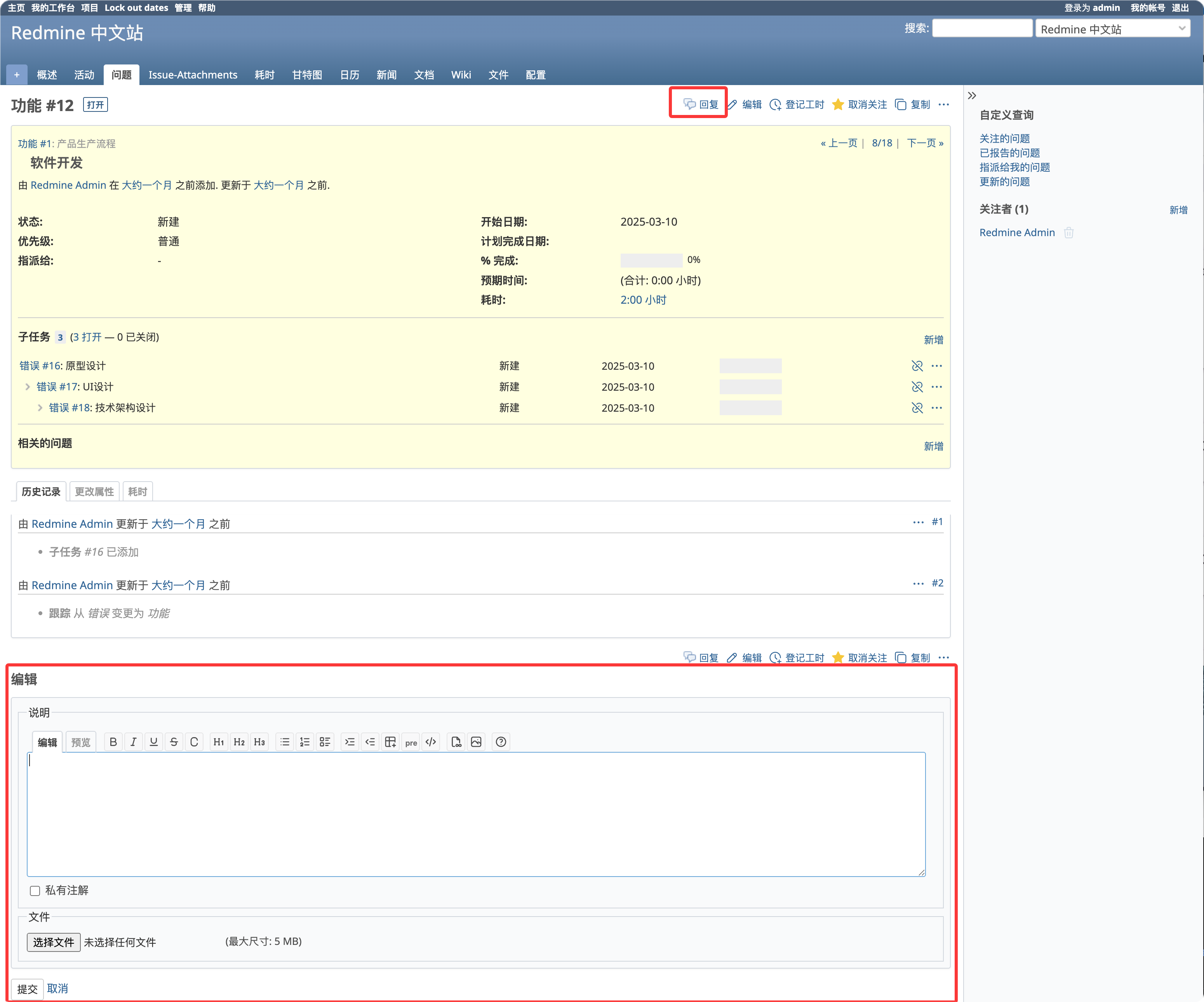Switch to 更改属性 history tab
The width and height of the screenshot is (1204, 1002).
point(94,492)
